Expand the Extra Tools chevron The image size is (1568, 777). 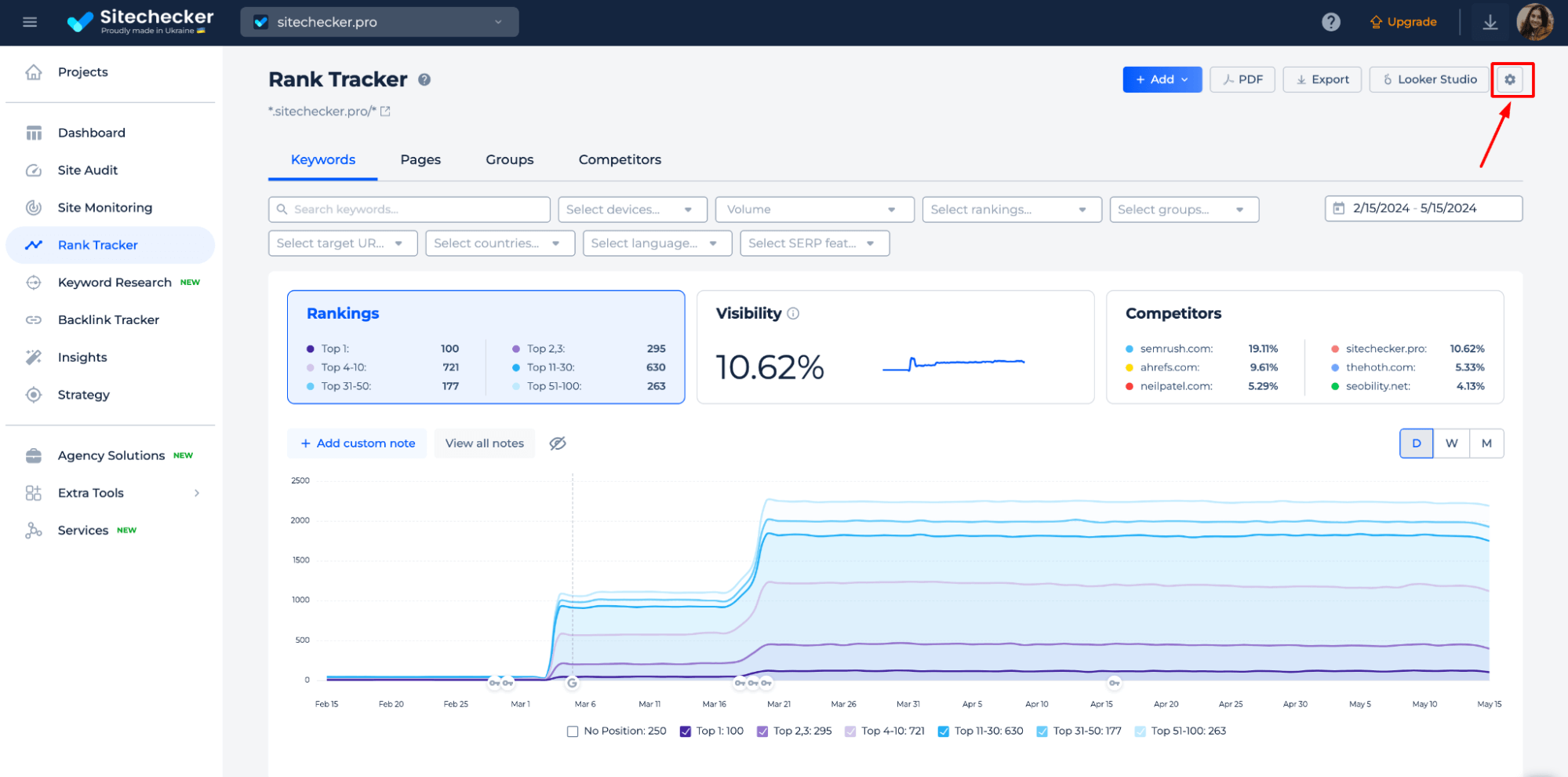pyautogui.click(x=197, y=493)
